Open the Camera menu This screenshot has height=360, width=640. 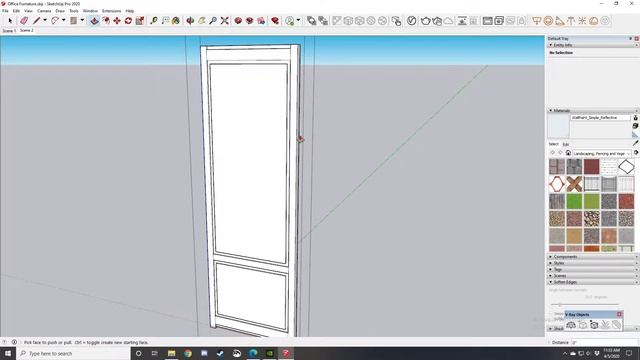[x=44, y=11]
